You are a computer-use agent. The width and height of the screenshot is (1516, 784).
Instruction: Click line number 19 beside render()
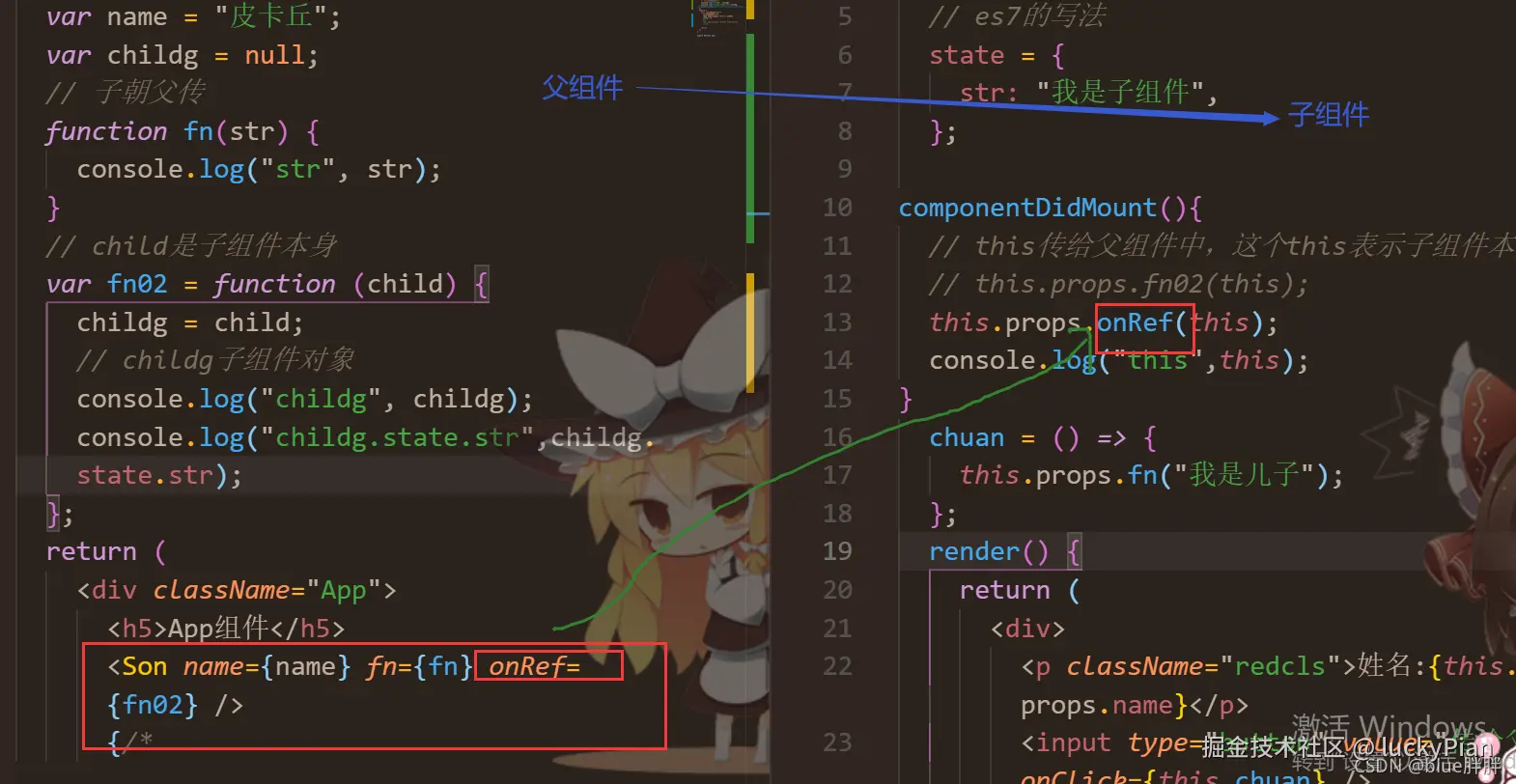pyautogui.click(x=837, y=551)
